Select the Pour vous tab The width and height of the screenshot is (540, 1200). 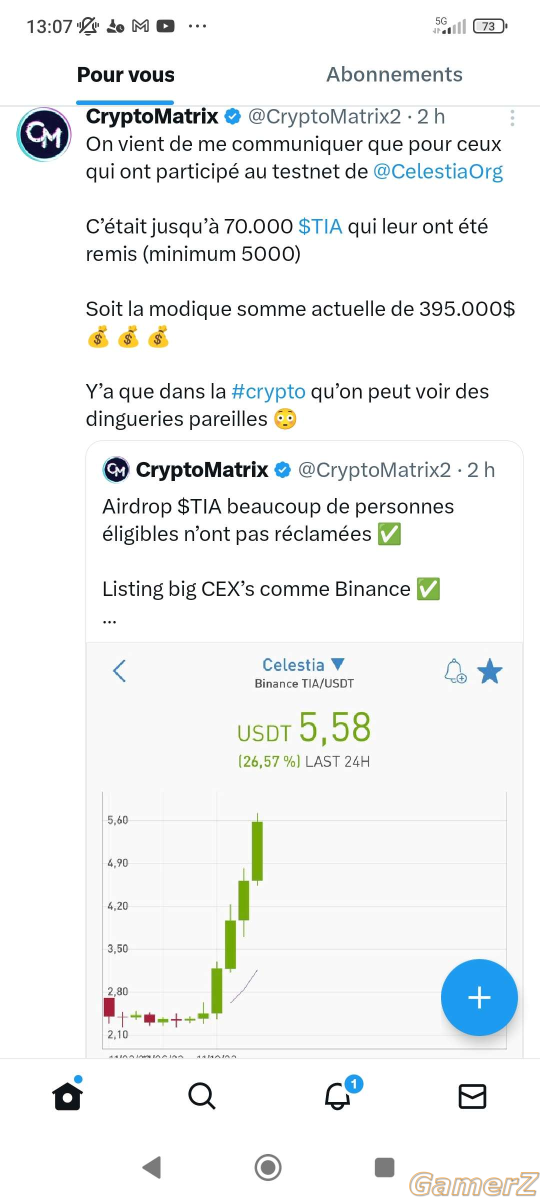[126, 74]
